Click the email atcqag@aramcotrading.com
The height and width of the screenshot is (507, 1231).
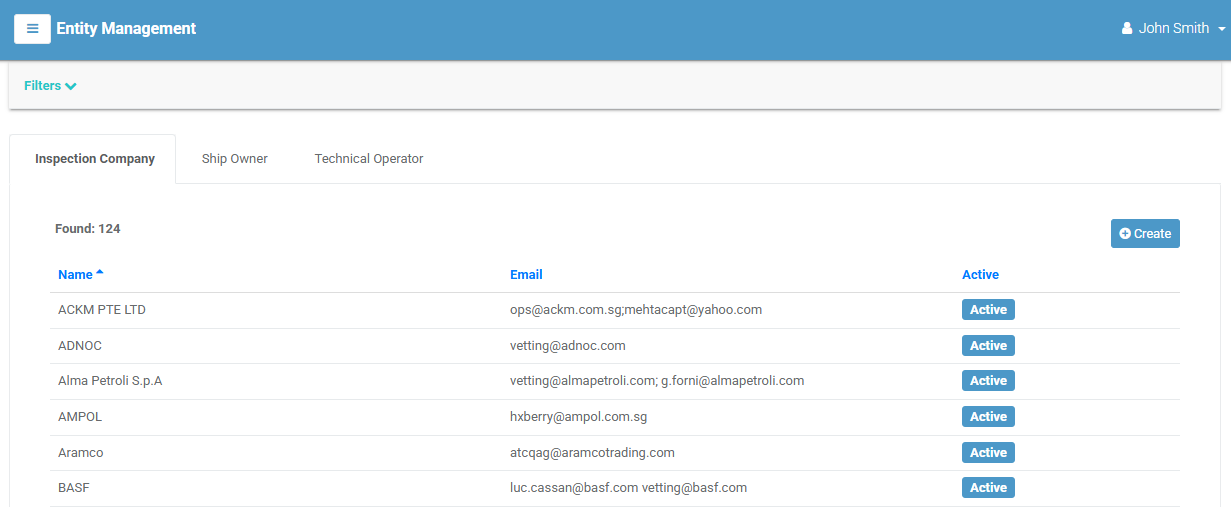[592, 453]
